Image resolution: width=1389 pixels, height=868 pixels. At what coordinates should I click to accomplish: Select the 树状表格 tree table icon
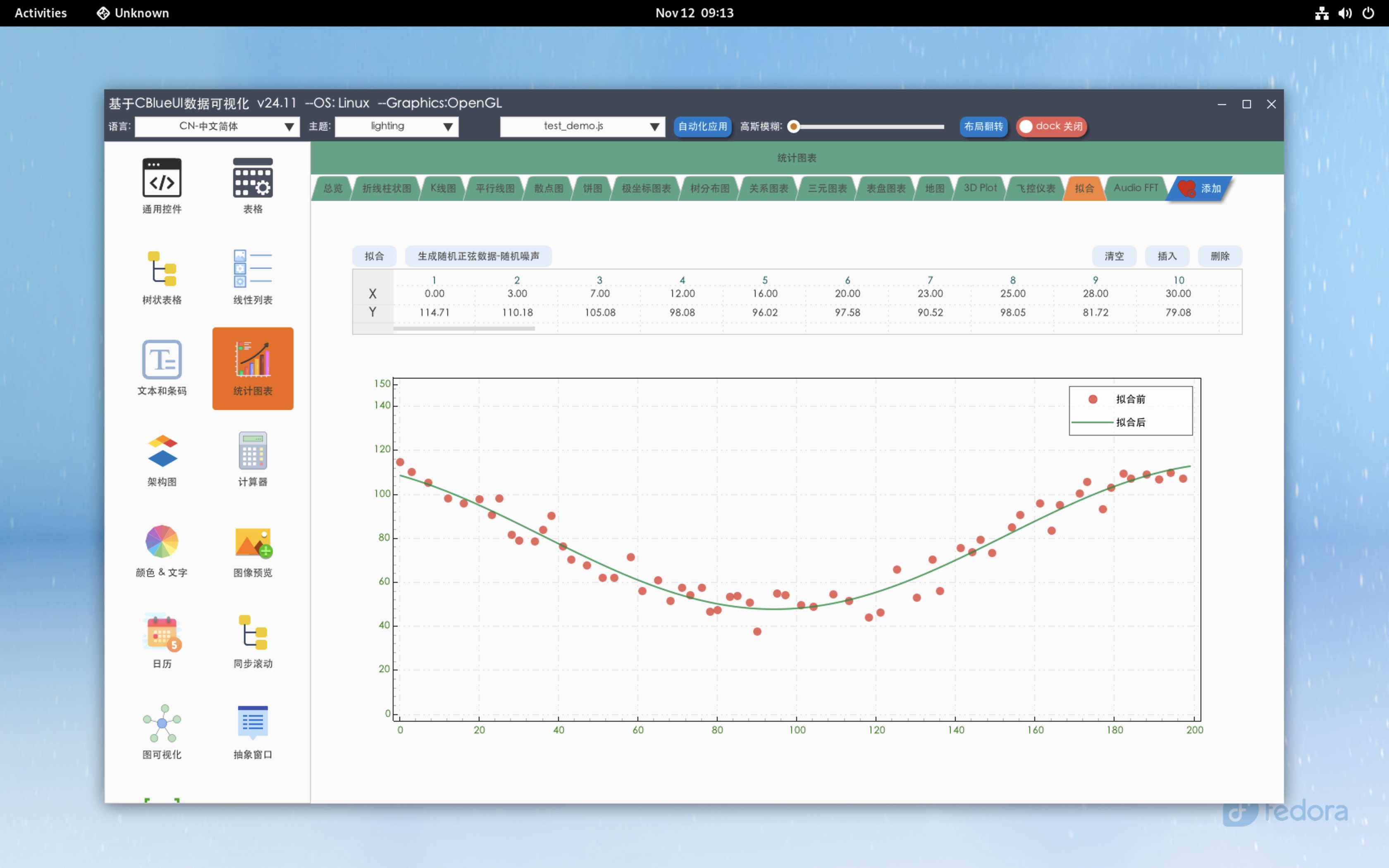tap(162, 269)
